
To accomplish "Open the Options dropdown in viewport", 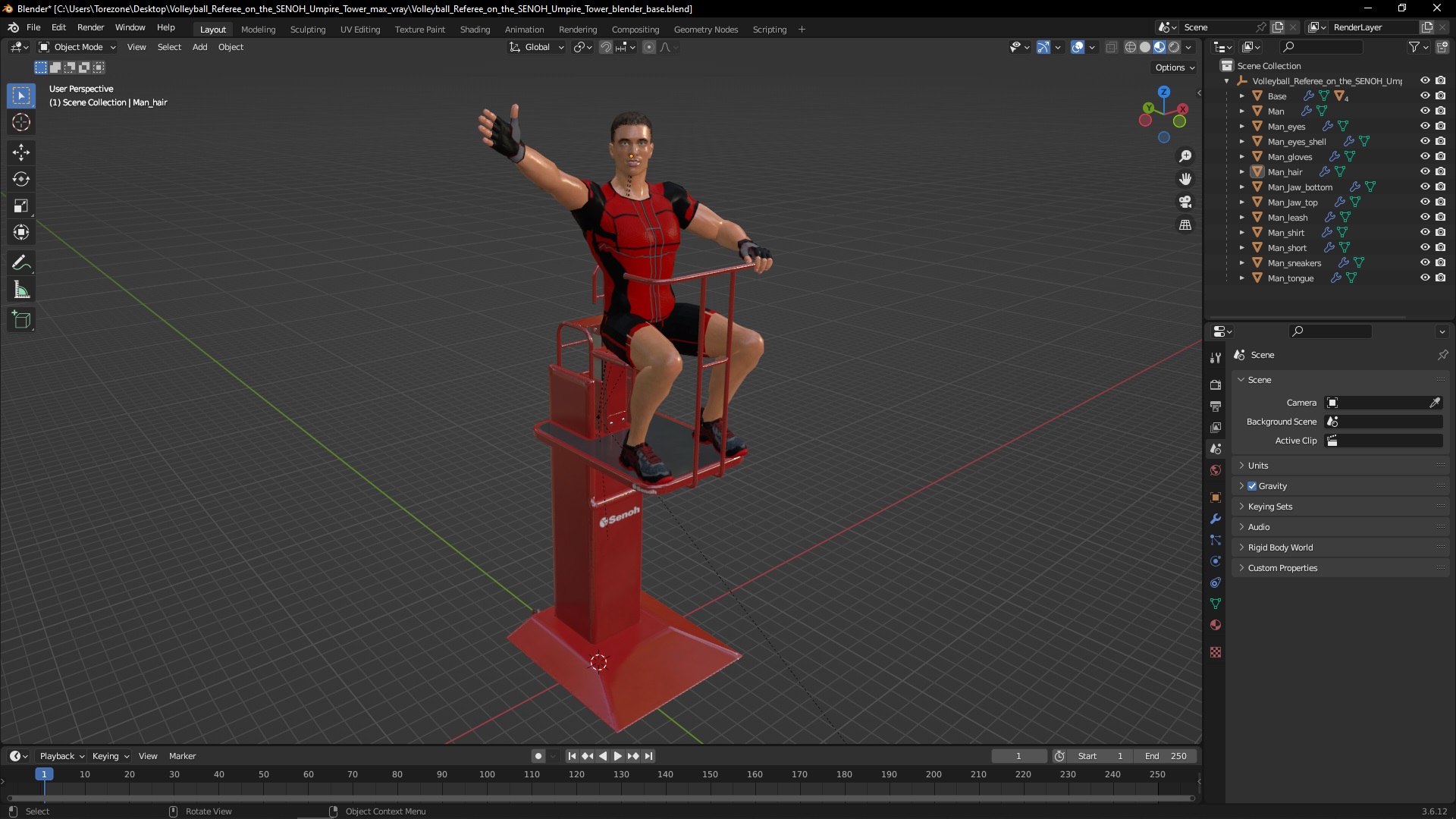I will tap(1174, 67).
